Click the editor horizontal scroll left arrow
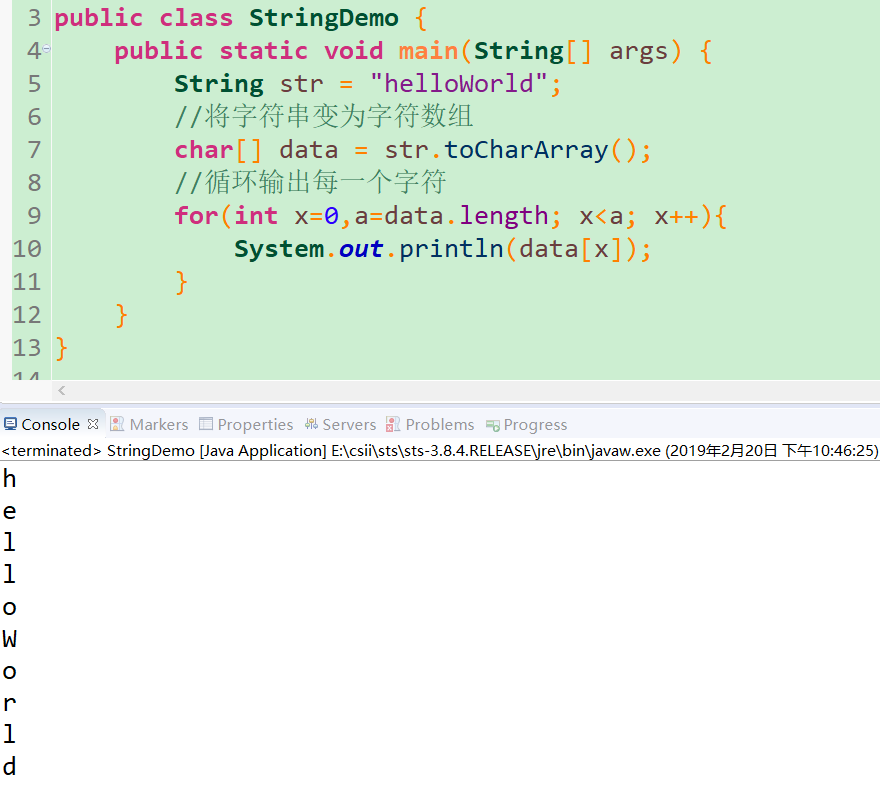 (x=62, y=391)
